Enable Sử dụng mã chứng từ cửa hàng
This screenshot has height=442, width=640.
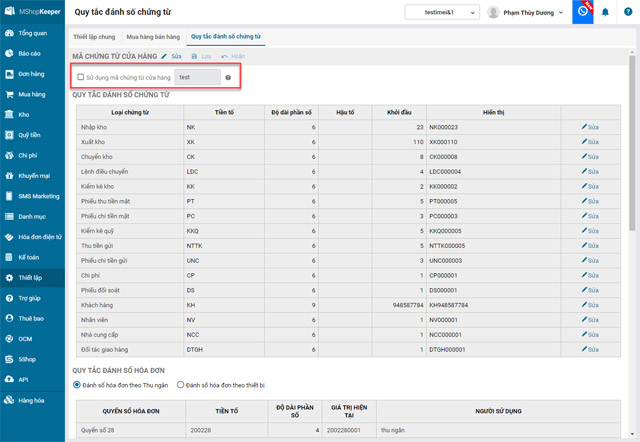click(81, 77)
